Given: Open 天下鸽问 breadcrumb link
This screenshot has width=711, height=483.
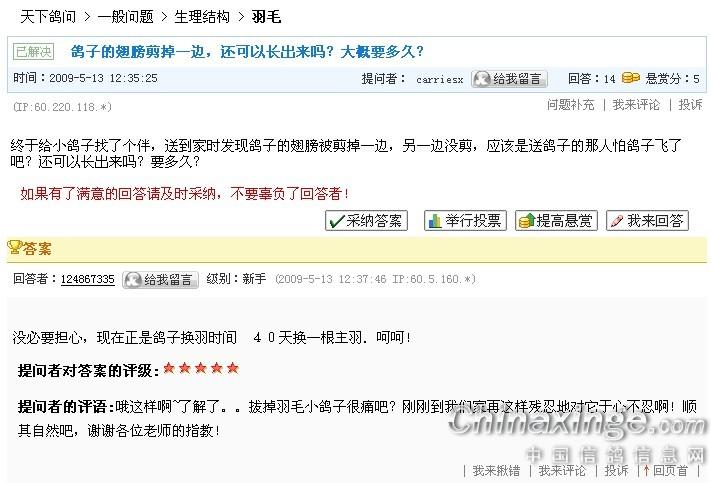Looking at the screenshot, I should tap(48, 17).
